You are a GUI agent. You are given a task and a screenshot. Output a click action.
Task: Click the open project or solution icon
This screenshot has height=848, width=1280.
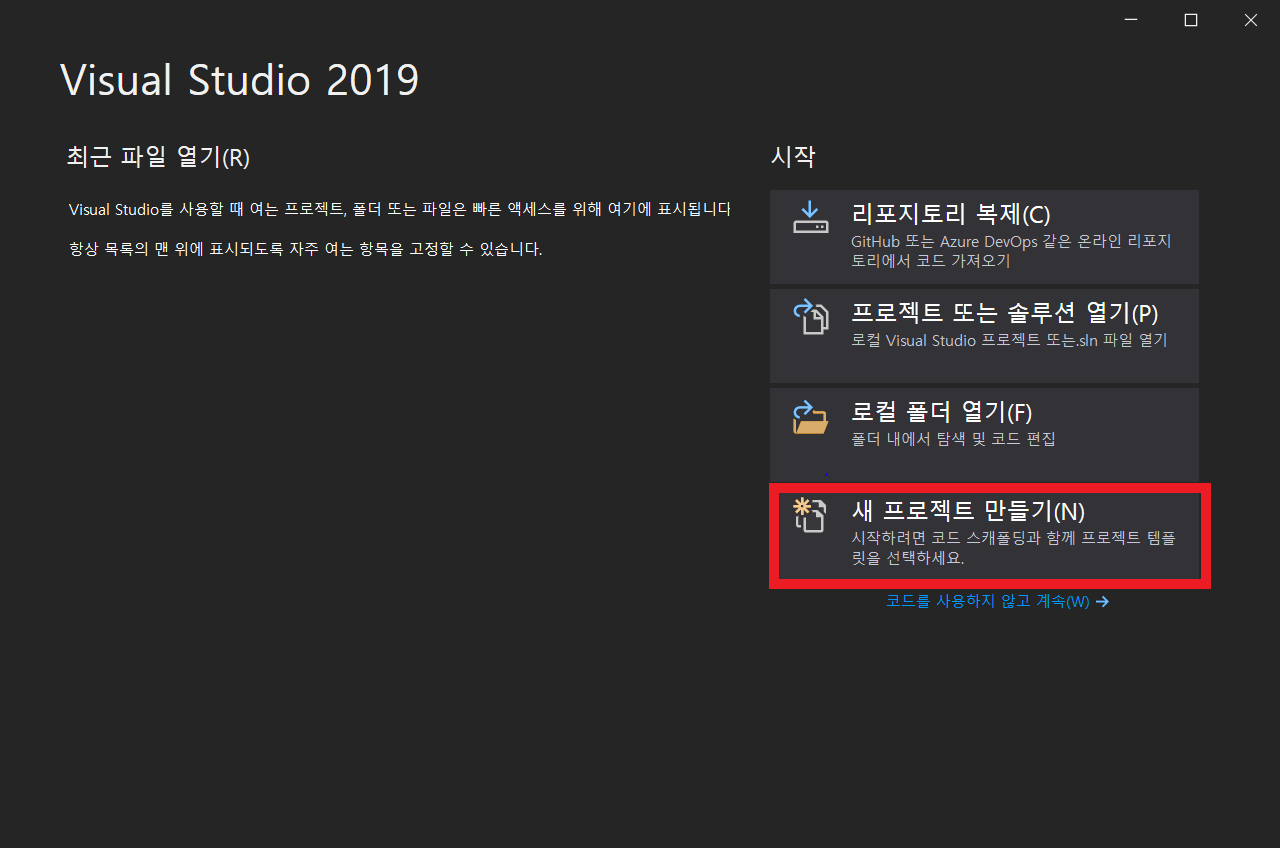click(811, 316)
